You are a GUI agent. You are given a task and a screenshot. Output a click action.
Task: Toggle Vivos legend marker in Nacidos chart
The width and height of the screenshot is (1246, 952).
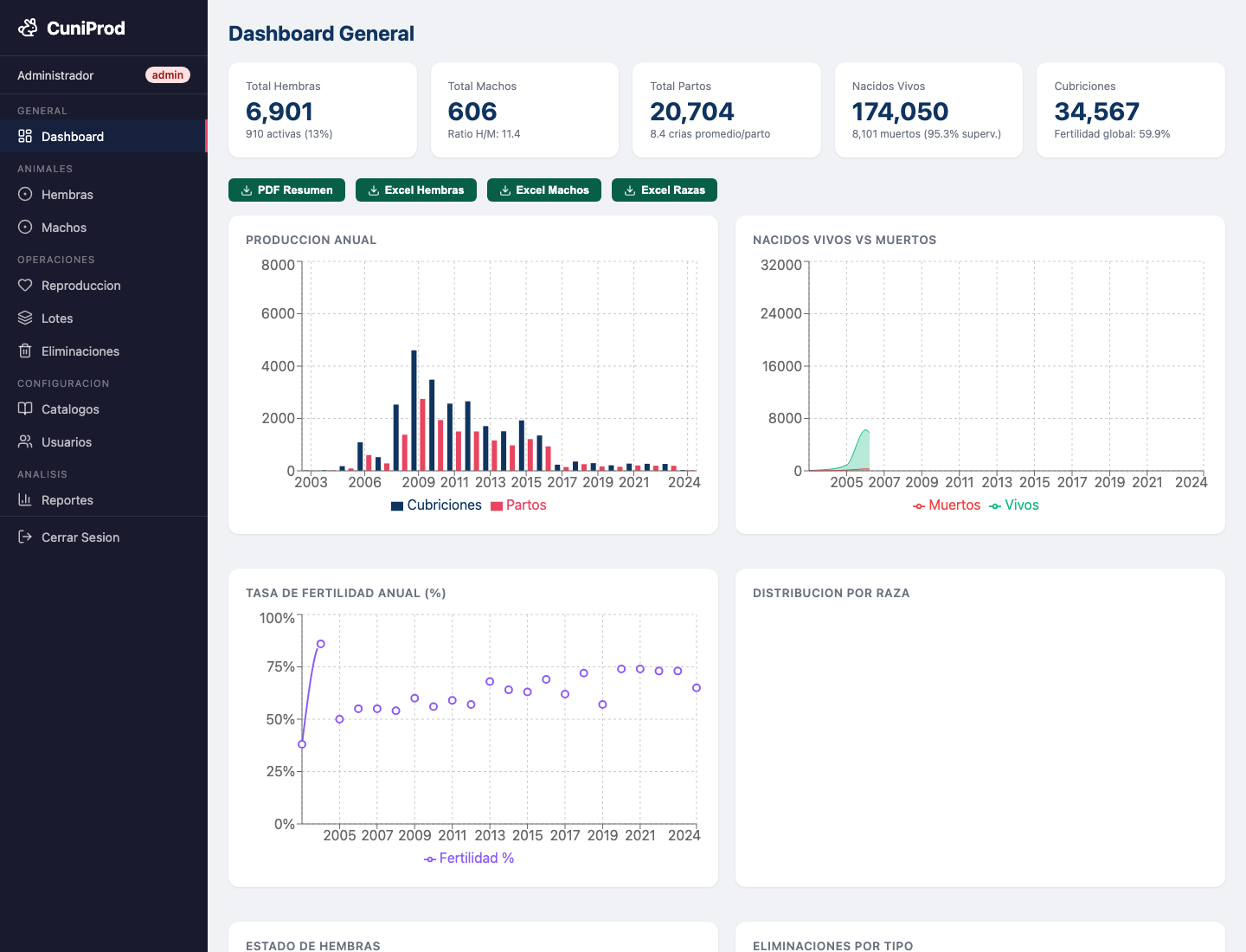(x=995, y=505)
